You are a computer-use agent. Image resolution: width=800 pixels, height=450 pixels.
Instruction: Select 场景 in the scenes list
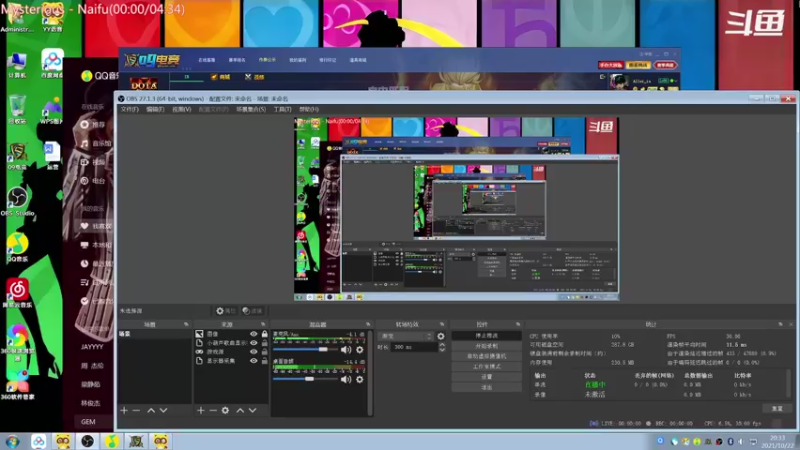point(155,334)
